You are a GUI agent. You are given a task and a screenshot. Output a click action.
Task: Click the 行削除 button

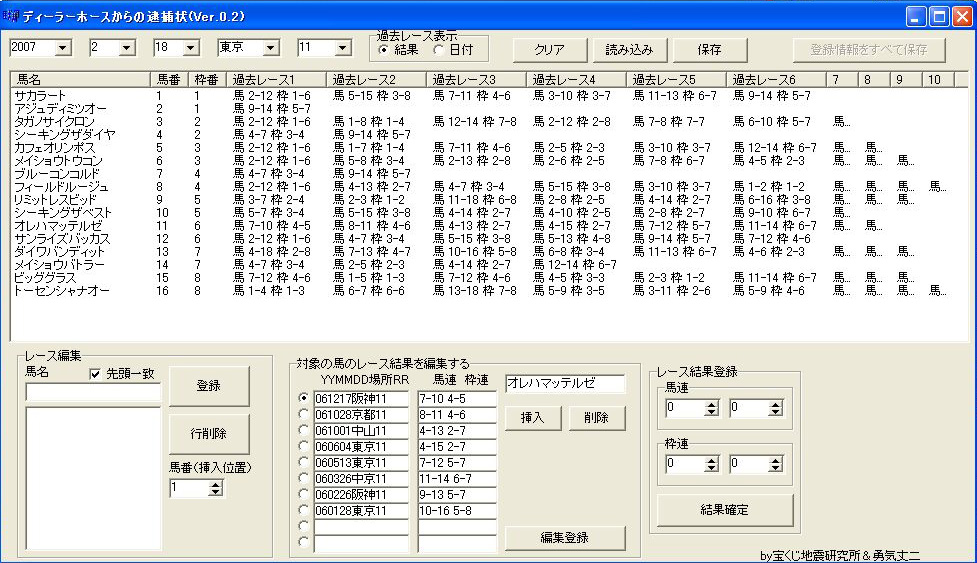208,434
